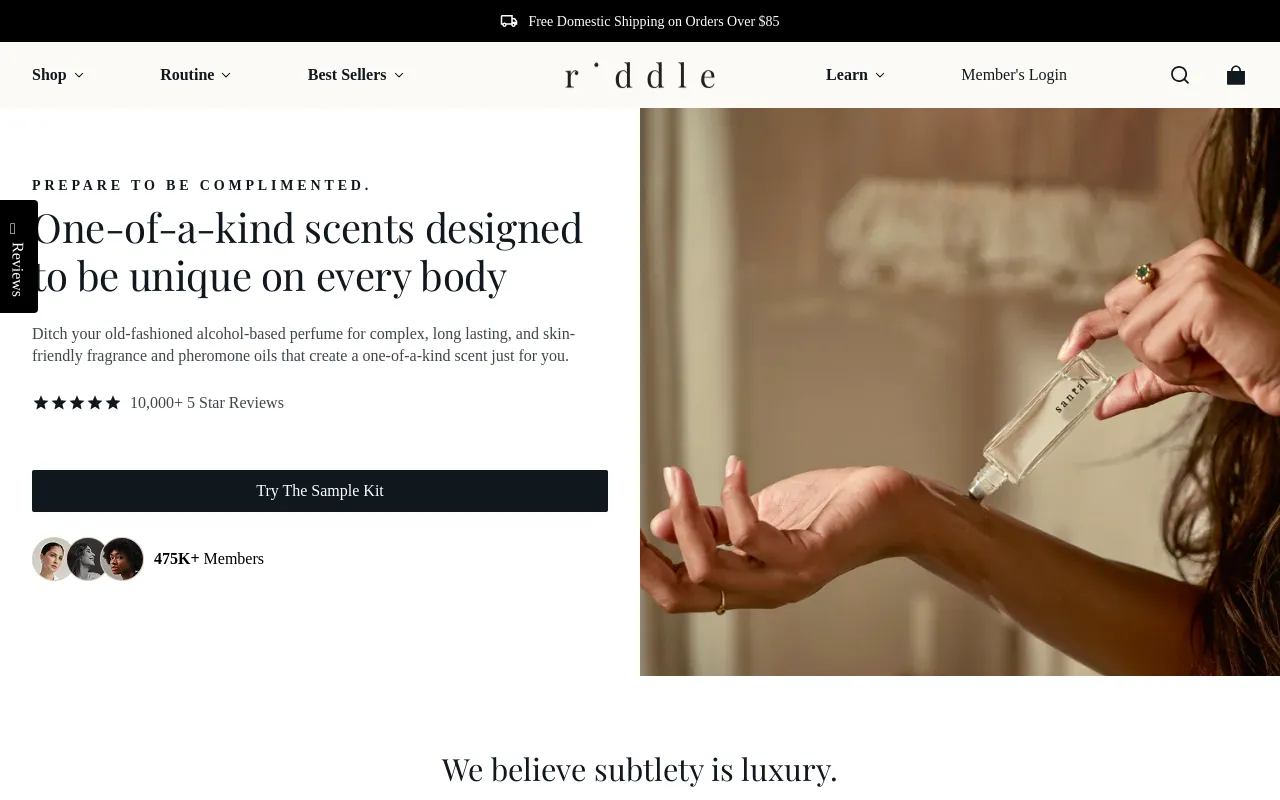Expand the Shop dropdown chevron
1280x800 pixels.
(79, 75)
